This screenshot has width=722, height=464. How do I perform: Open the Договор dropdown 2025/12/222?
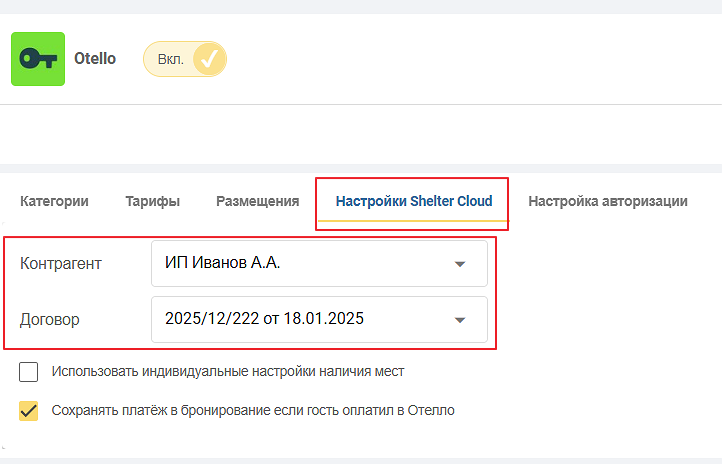pyautogui.click(x=319, y=319)
